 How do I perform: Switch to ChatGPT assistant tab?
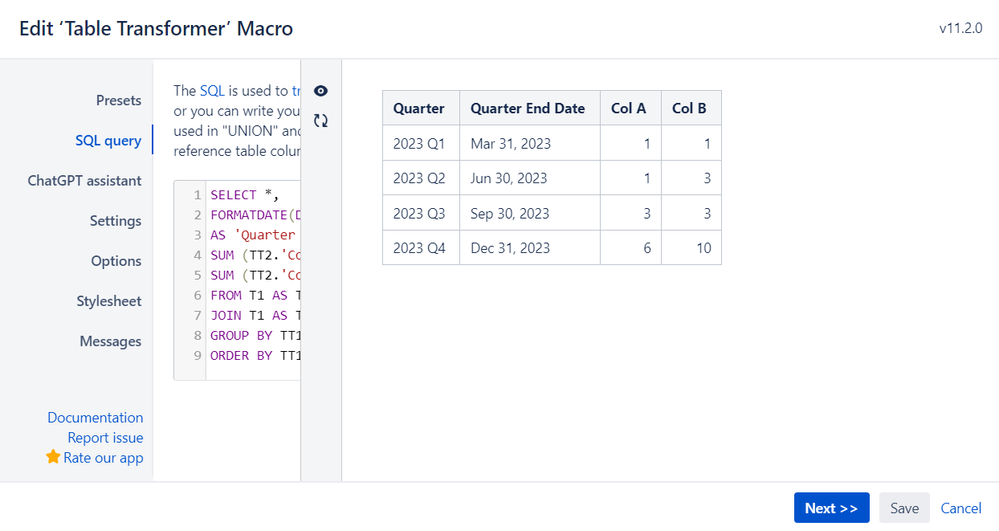(84, 181)
